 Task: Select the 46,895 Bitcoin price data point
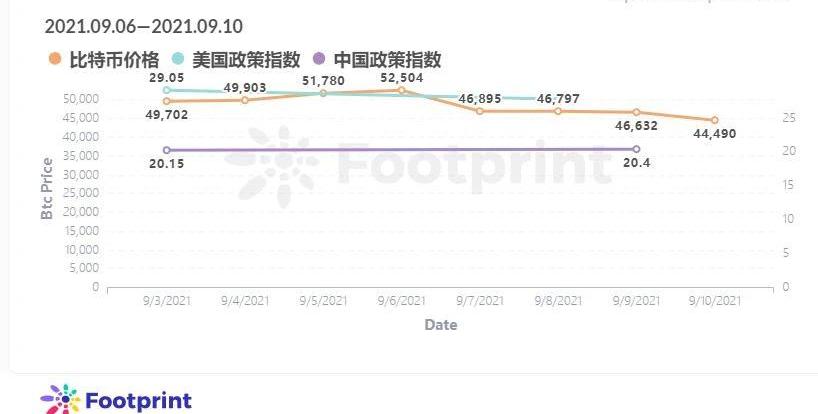pyautogui.click(x=479, y=111)
